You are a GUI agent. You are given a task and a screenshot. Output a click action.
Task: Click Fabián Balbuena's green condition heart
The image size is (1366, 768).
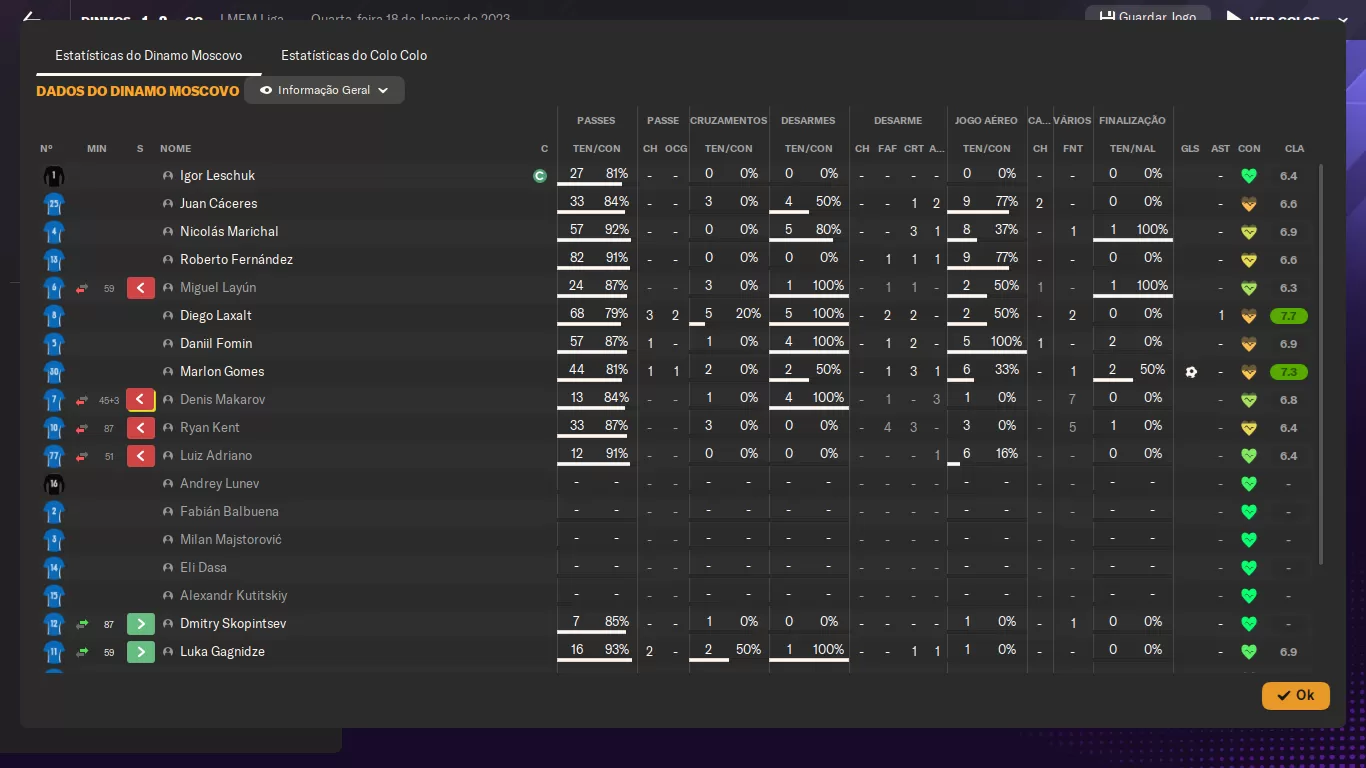click(1248, 512)
